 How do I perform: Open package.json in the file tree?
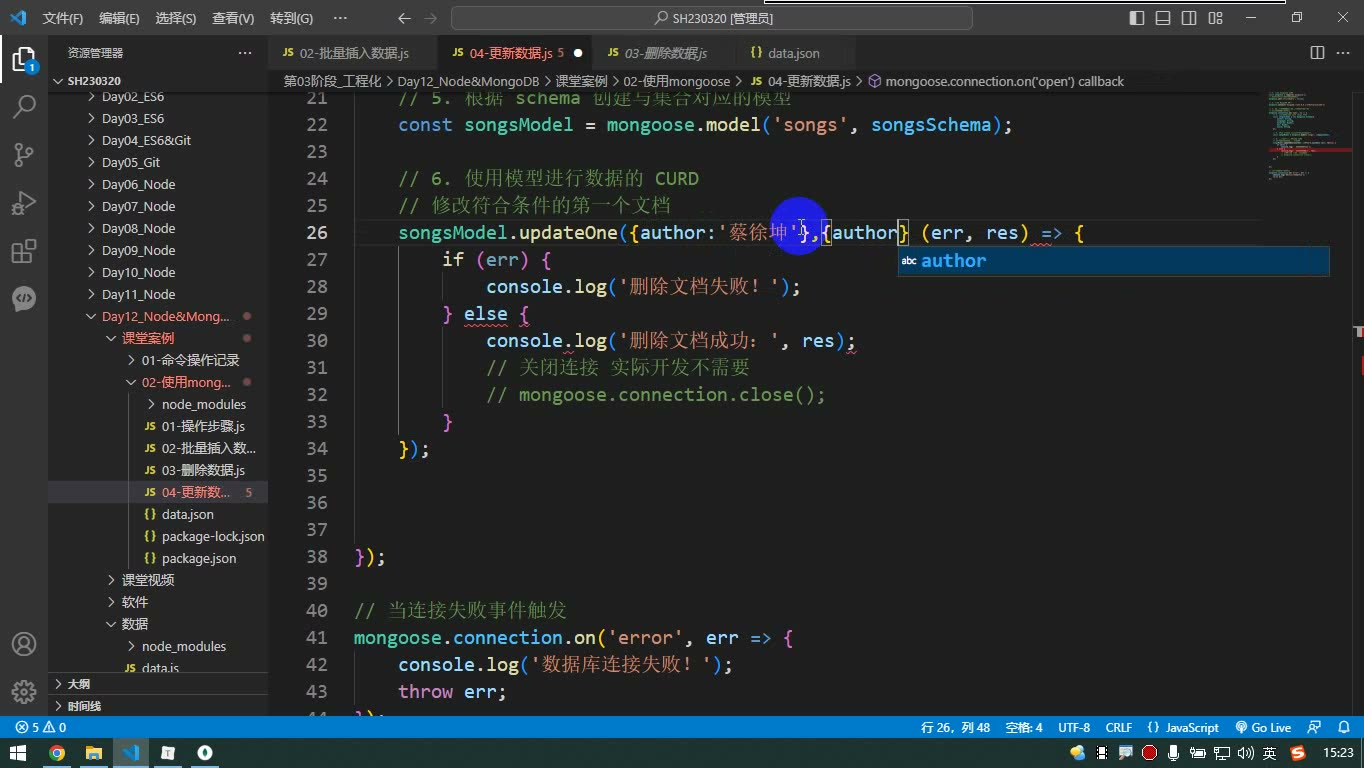pos(199,558)
